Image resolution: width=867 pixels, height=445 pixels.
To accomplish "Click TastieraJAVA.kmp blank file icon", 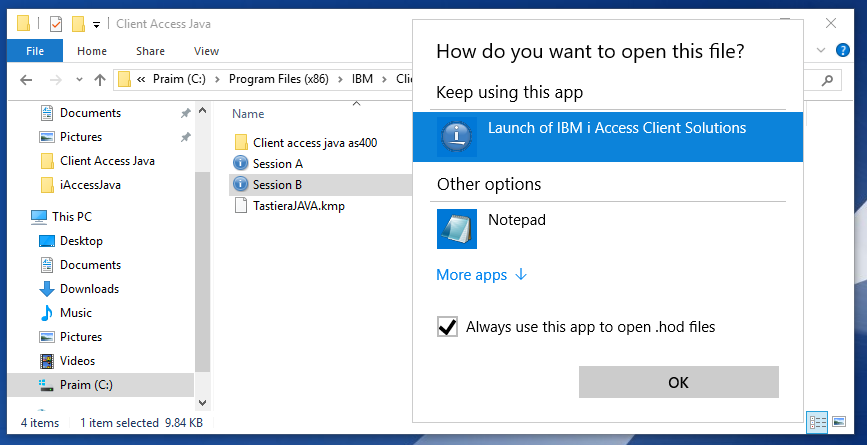I will (241, 206).
